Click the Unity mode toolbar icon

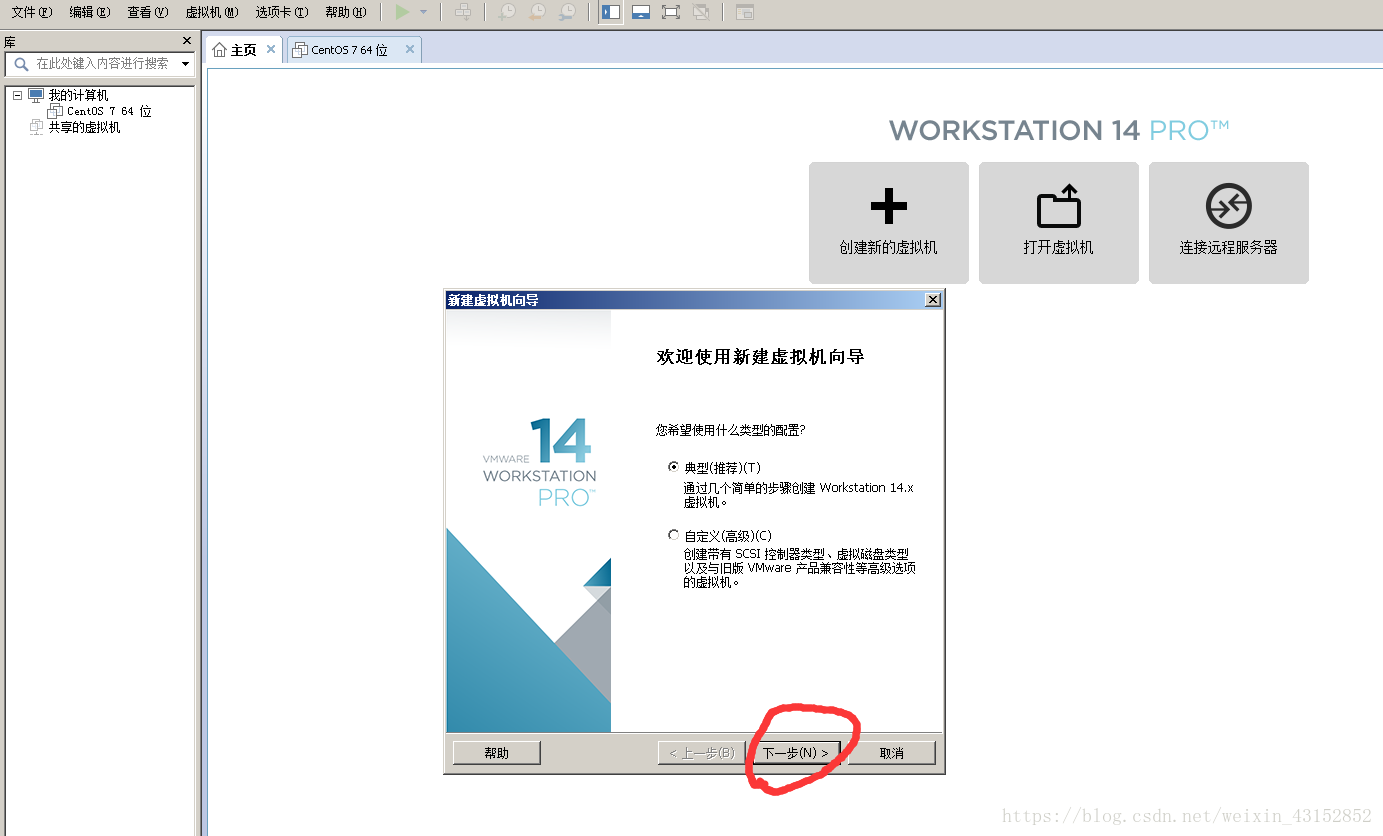(x=701, y=12)
